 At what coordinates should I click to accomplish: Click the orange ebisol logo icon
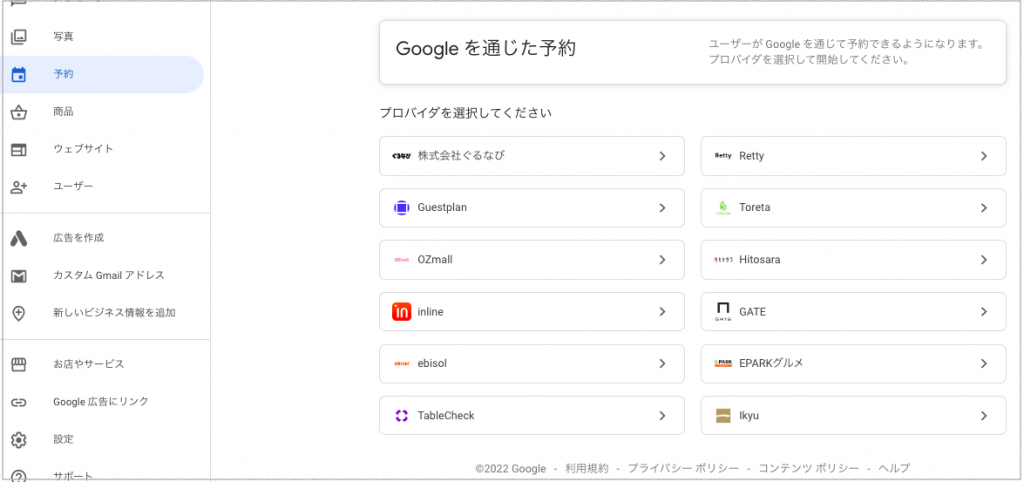pyautogui.click(x=401, y=364)
